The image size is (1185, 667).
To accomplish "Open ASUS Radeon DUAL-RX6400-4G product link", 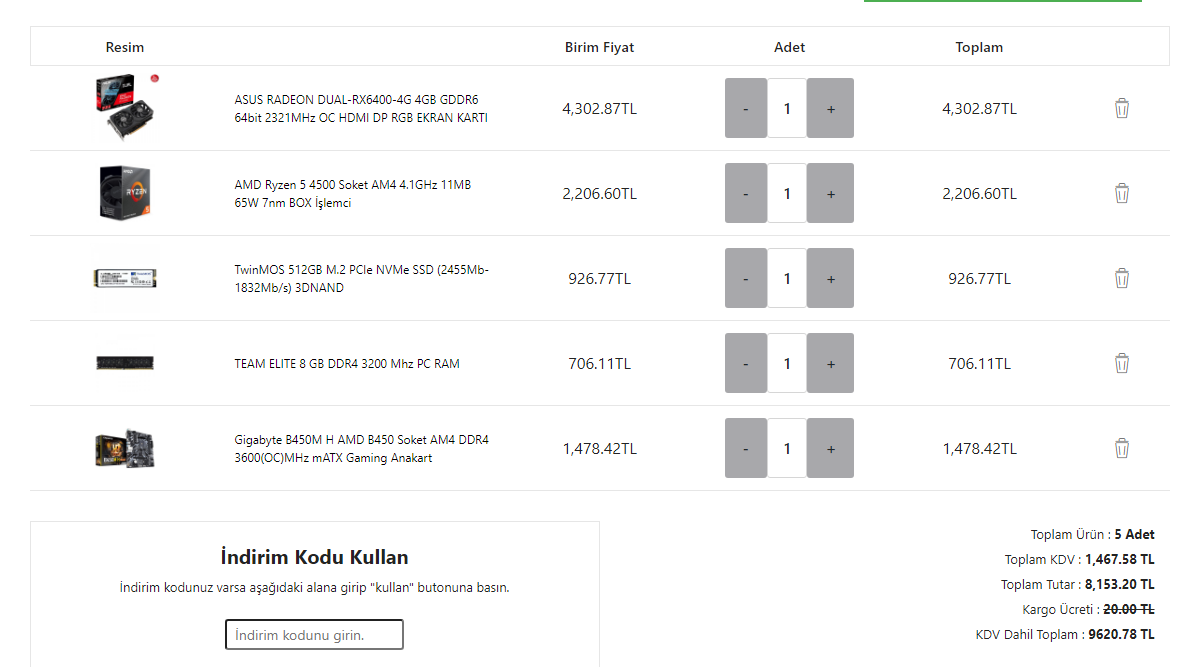I will [x=360, y=109].
